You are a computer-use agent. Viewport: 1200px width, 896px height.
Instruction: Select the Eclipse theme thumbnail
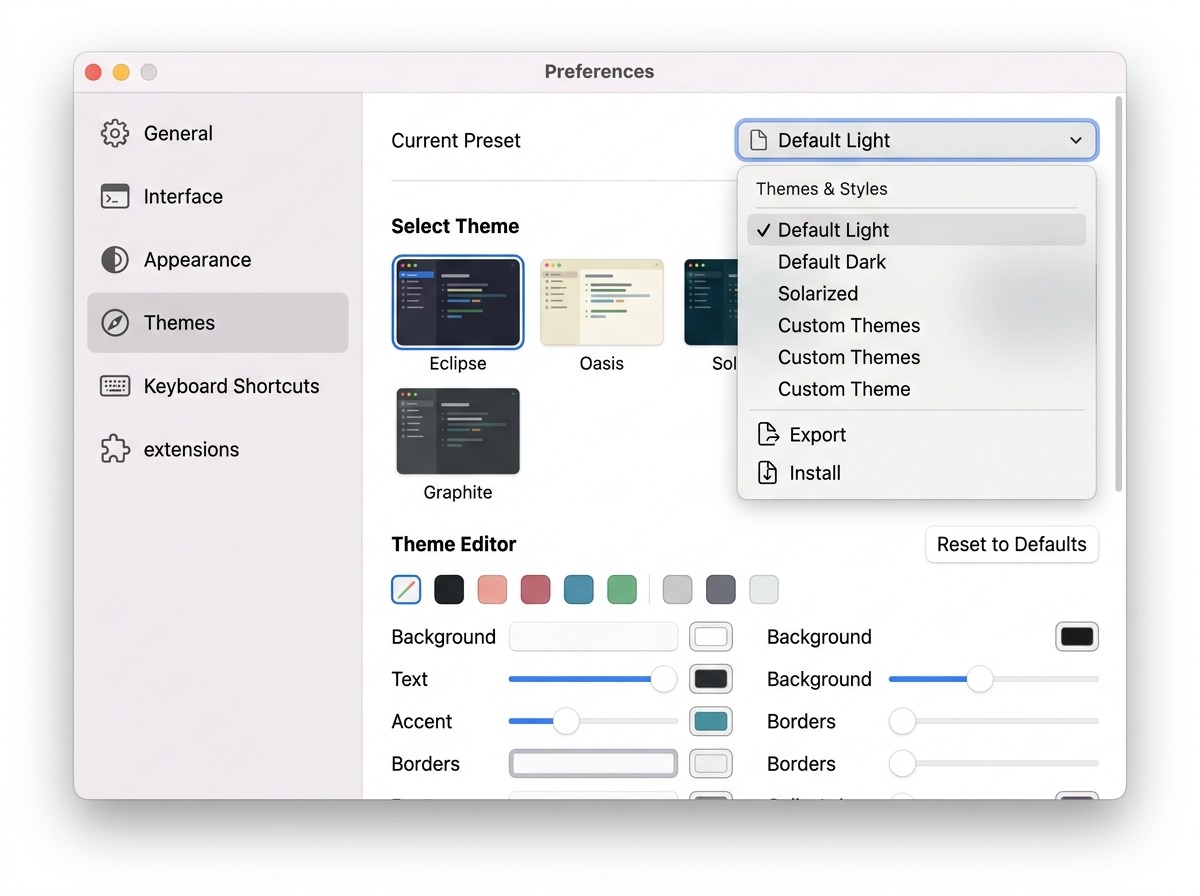[x=458, y=302]
